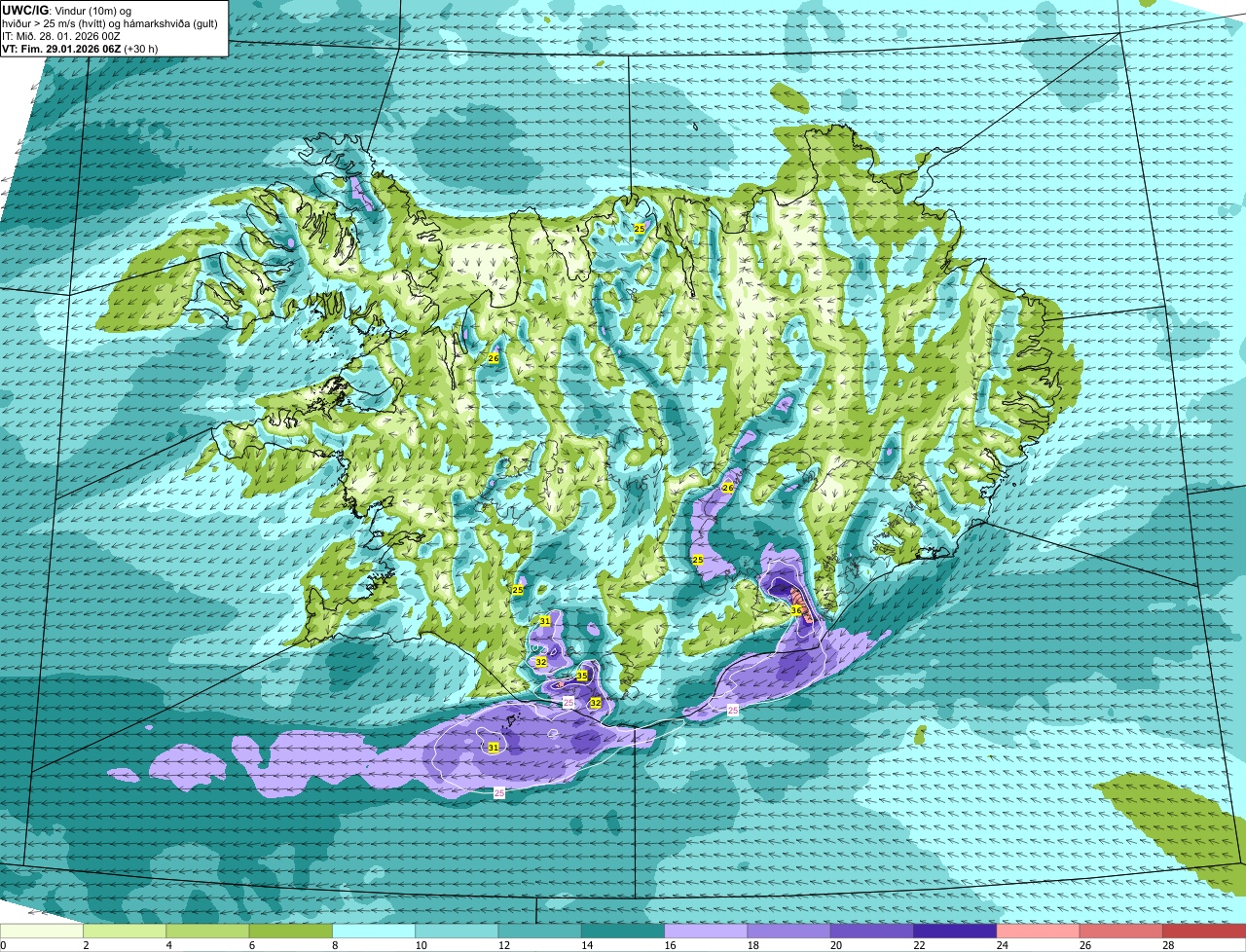
Task: Pick the legend swatch between 2 and 4
Action: coord(125,931)
